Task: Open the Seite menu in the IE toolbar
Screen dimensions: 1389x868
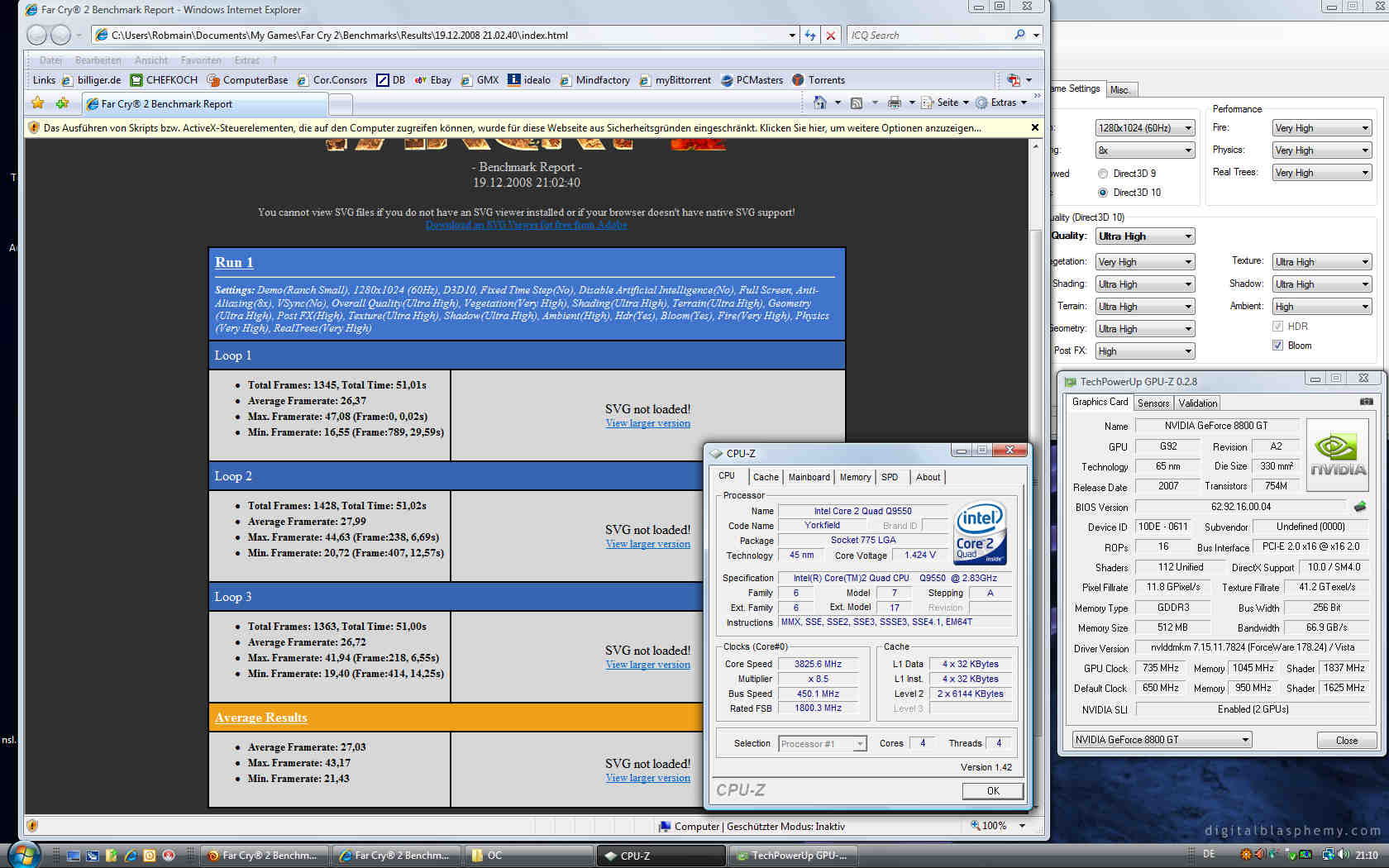Action: click(x=946, y=103)
